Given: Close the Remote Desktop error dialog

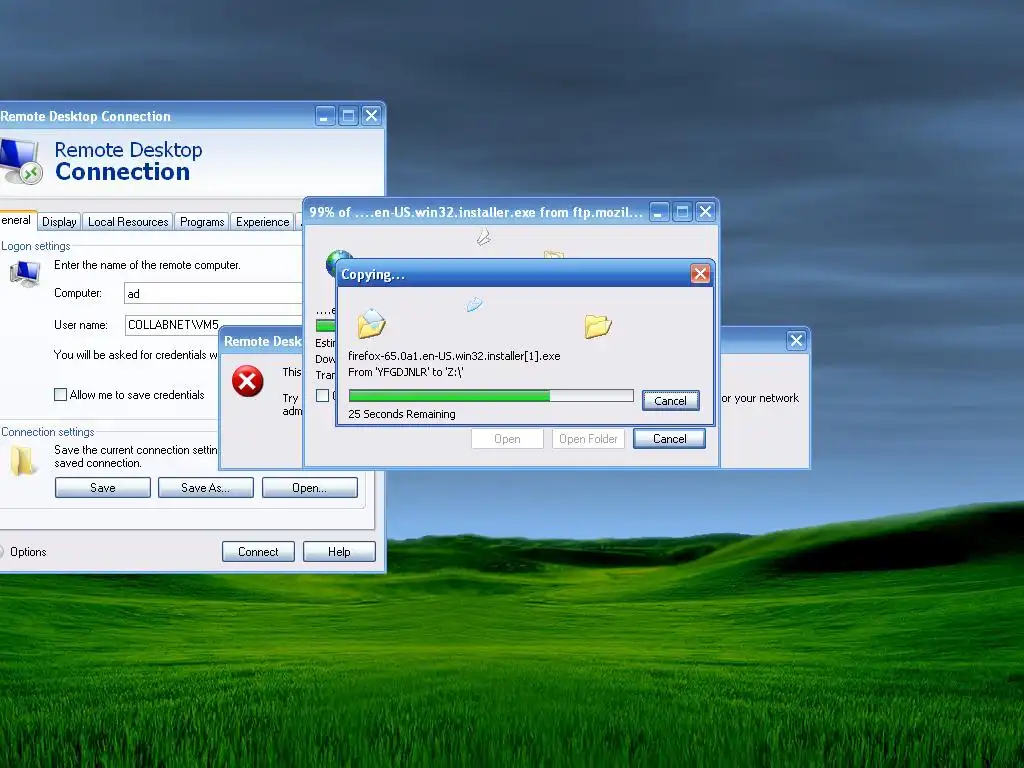Looking at the screenshot, I should pos(796,340).
